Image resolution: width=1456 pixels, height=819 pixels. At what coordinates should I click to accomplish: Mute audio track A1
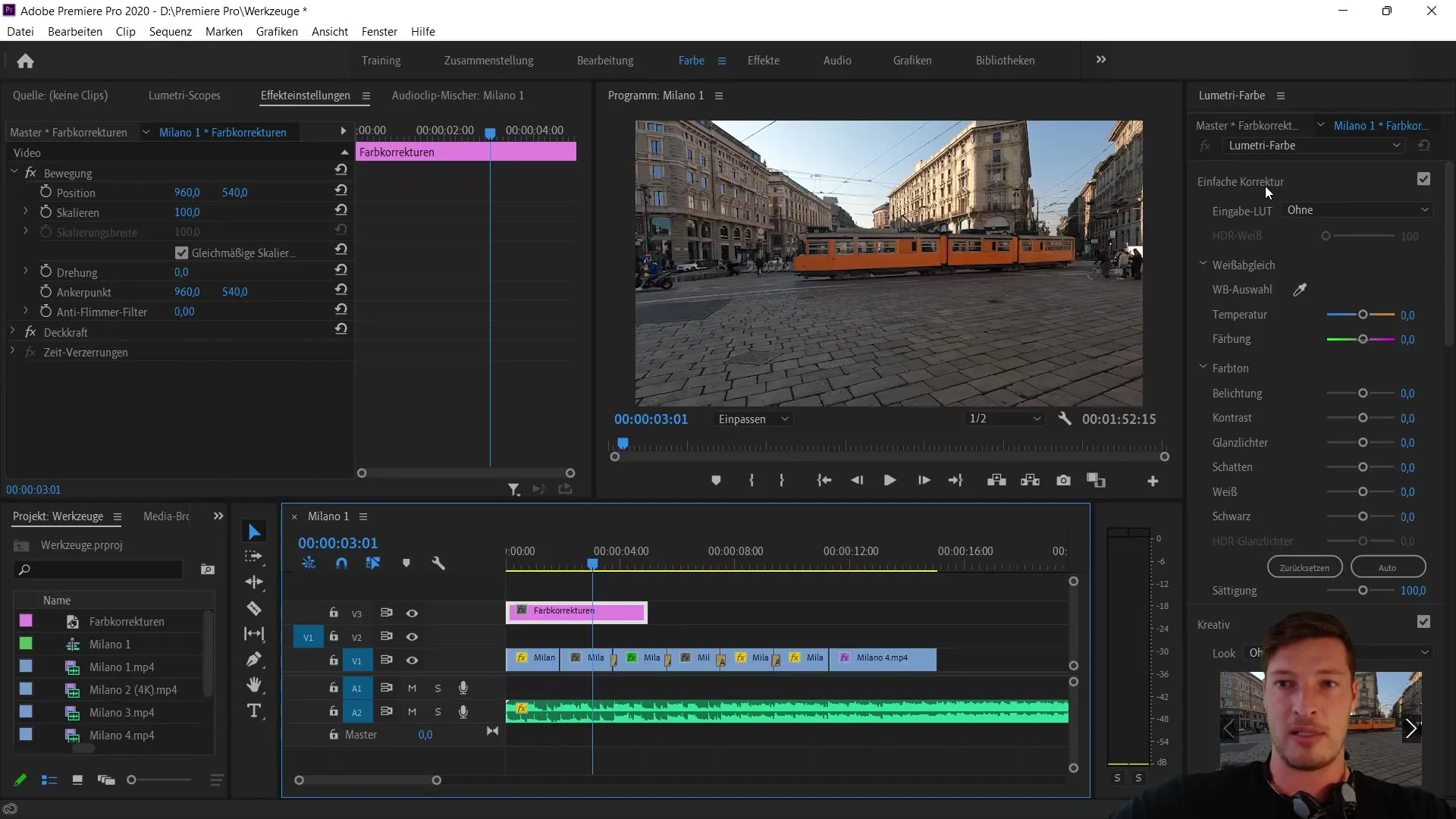(412, 689)
